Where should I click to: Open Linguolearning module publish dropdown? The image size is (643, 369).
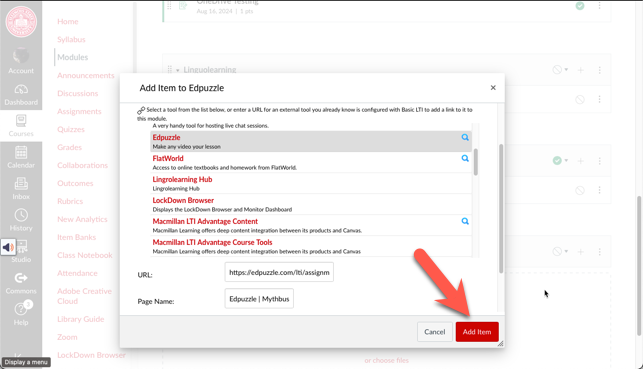click(x=560, y=70)
